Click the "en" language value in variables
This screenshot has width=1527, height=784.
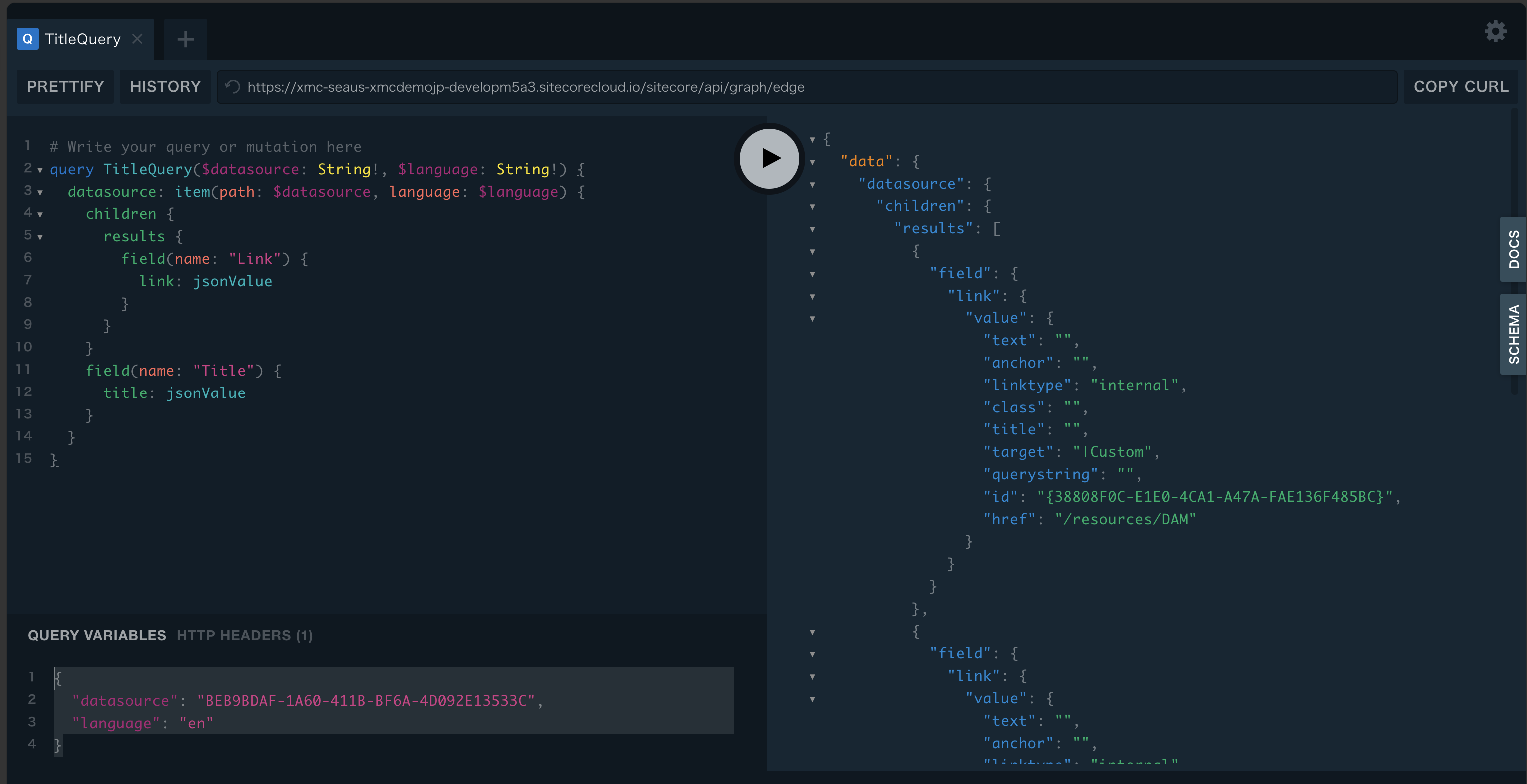click(196, 723)
